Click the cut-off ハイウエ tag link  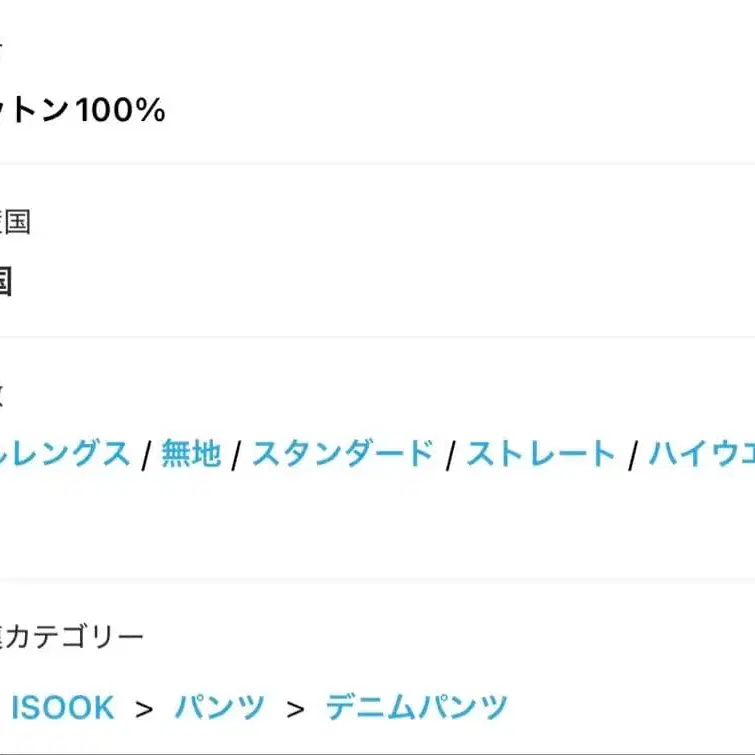[701, 455]
